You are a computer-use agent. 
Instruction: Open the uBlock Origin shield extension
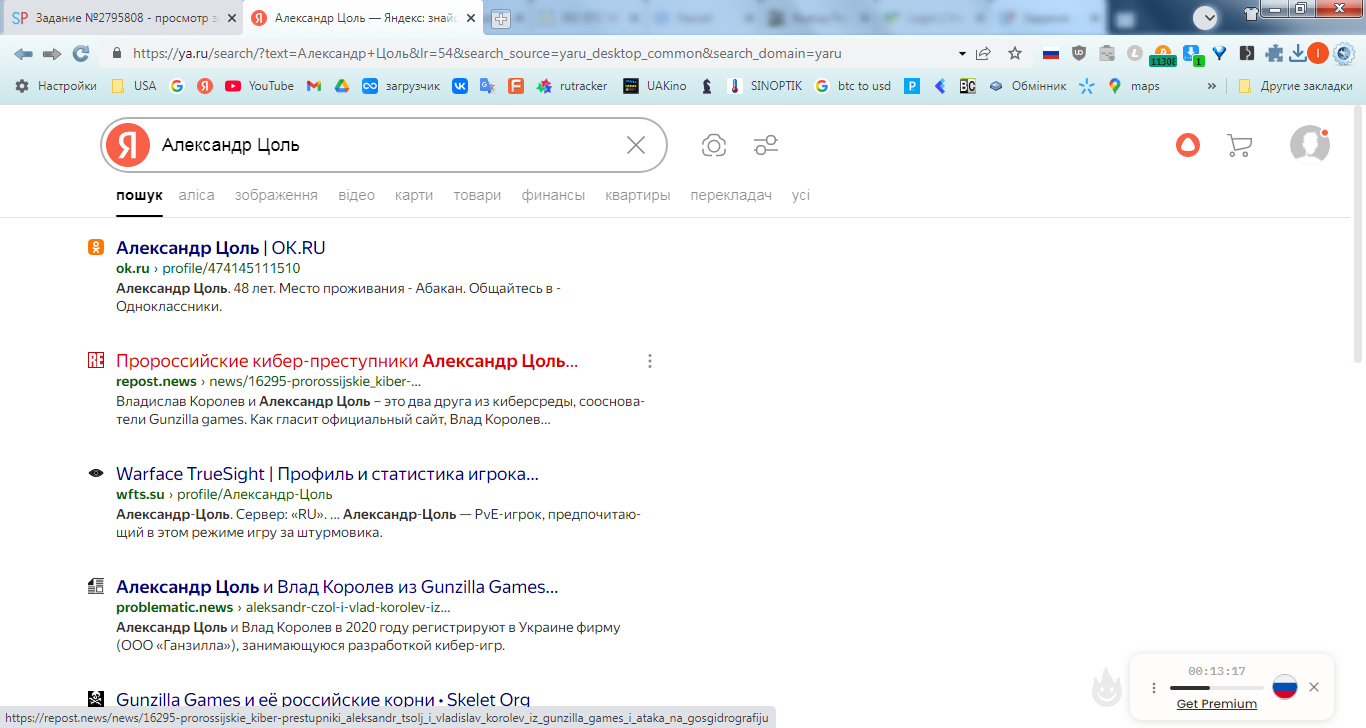tap(1079, 54)
